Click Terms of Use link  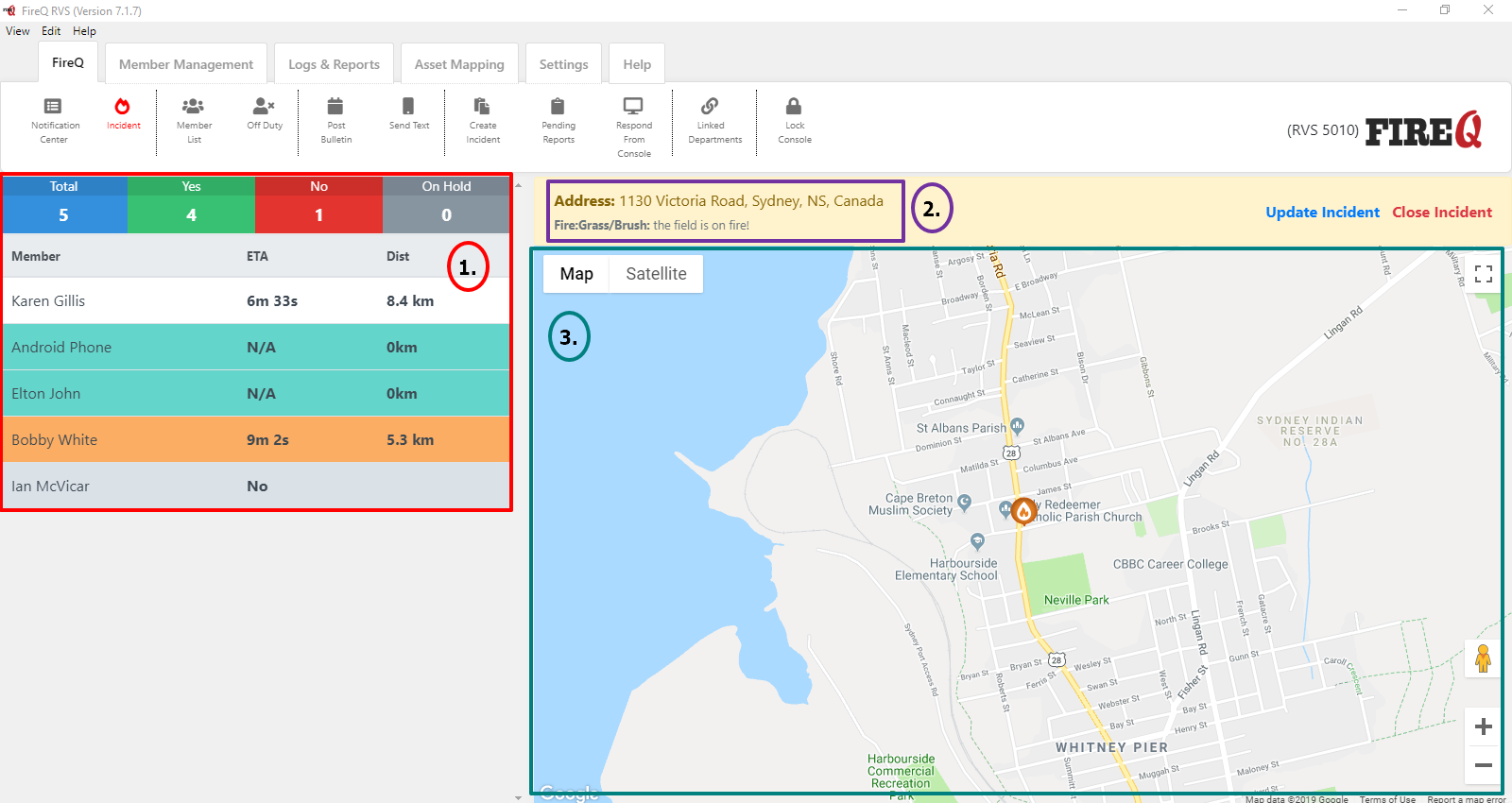(x=1387, y=799)
